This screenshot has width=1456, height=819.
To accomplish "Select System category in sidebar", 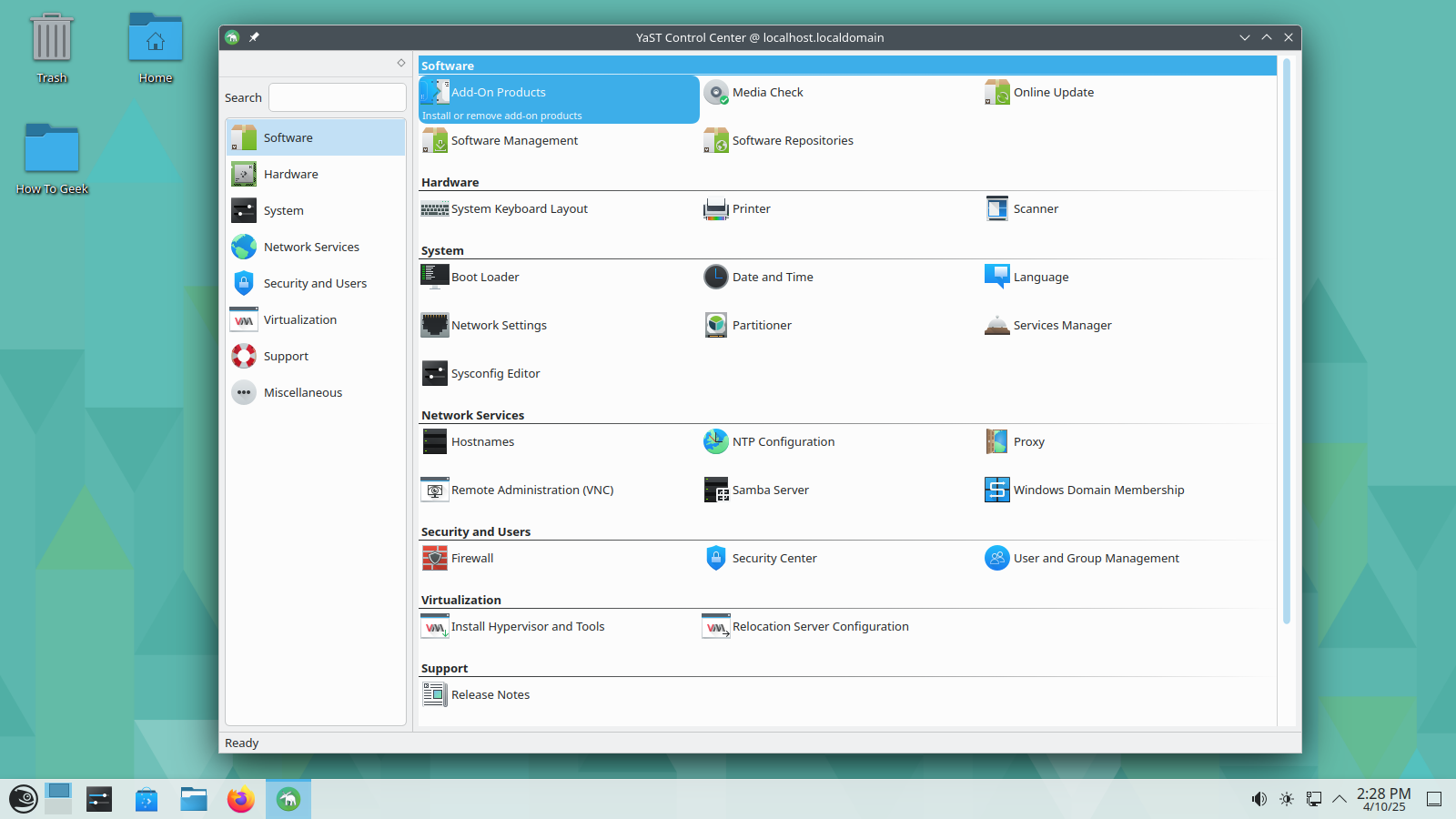I will [316, 211].
